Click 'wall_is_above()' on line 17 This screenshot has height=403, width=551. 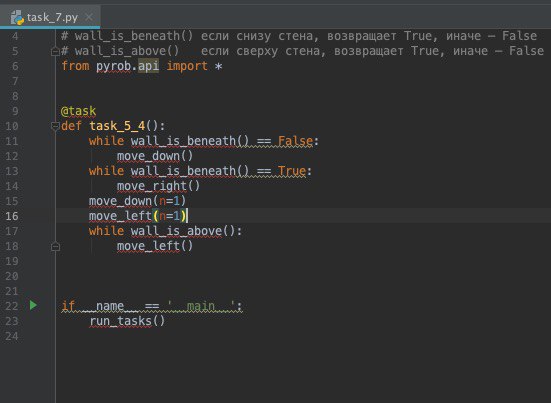pos(183,231)
